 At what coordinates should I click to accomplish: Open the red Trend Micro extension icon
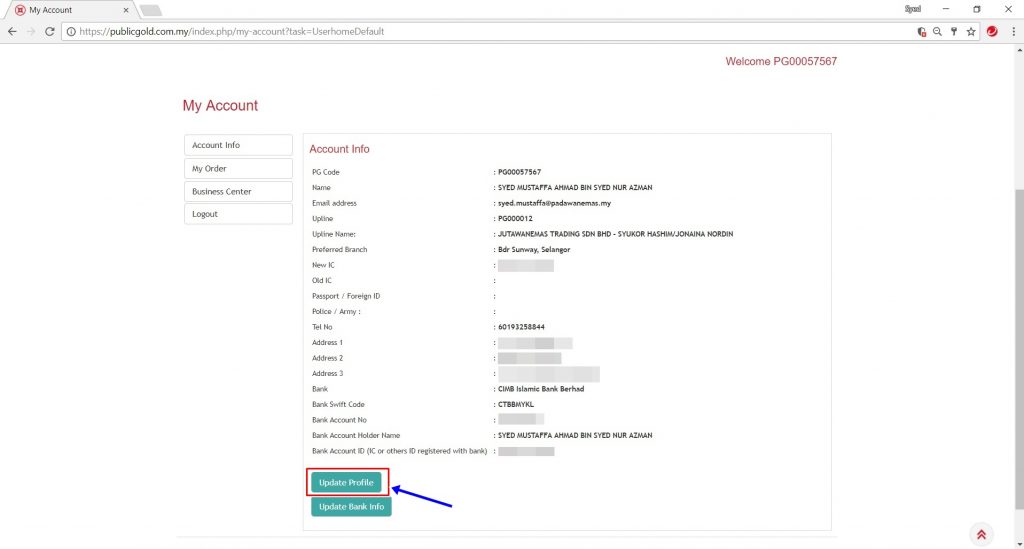tap(992, 32)
